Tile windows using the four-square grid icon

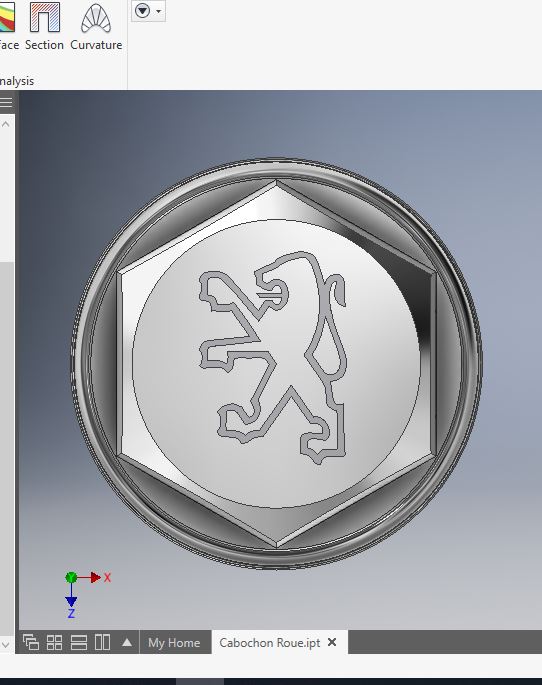55,642
